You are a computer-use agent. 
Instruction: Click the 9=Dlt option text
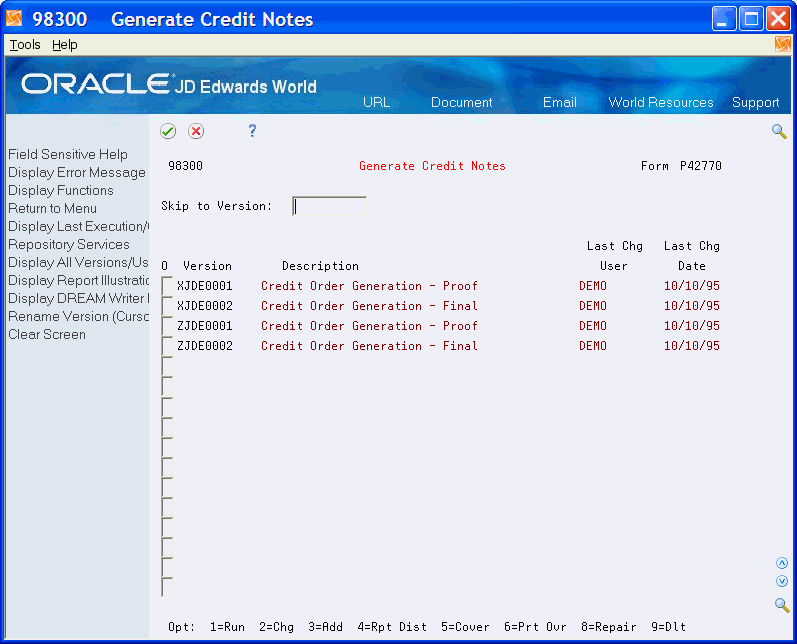point(668,627)
